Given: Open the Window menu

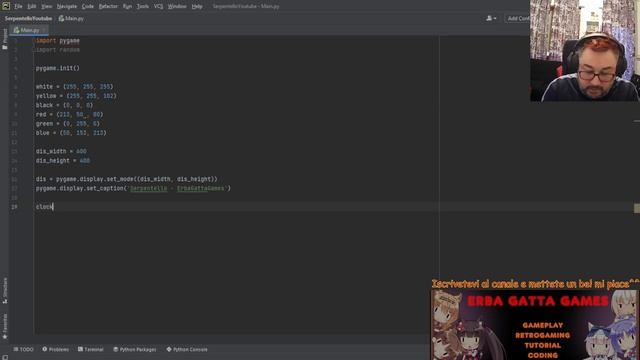Looking at the screenshot, I should [x=177, y=6].
